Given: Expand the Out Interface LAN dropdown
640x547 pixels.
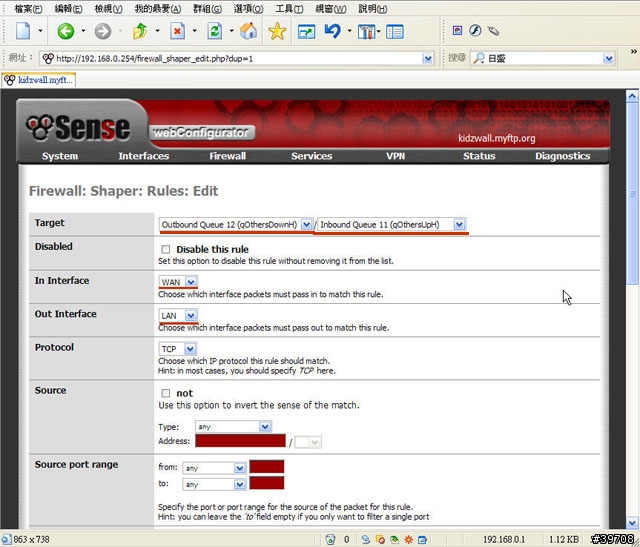Looking at the screenshot, I should tap(178, 316).
